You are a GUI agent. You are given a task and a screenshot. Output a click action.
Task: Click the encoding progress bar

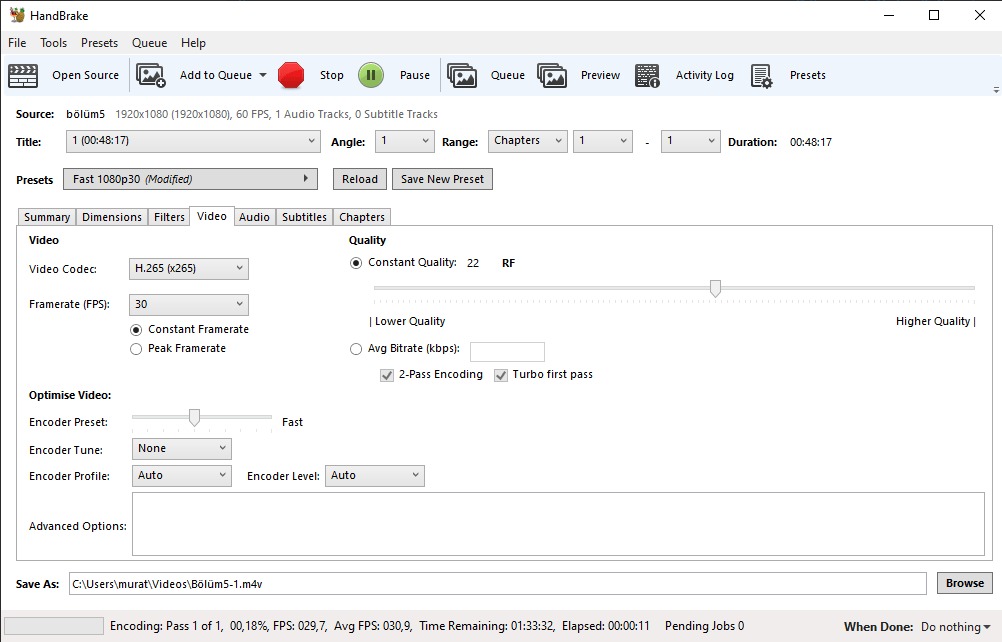[54, 626]
